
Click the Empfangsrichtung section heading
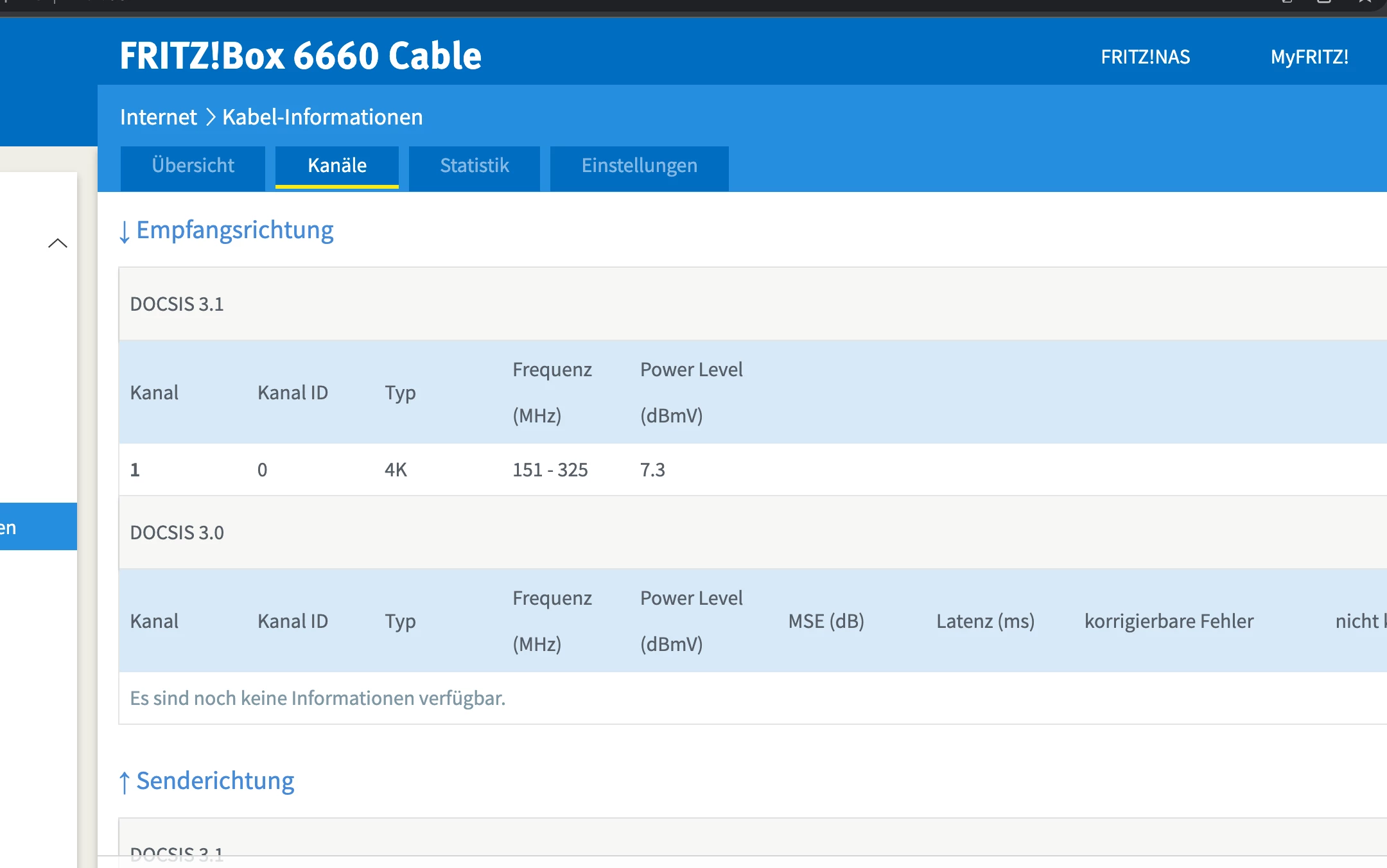[x=234, y=230]
